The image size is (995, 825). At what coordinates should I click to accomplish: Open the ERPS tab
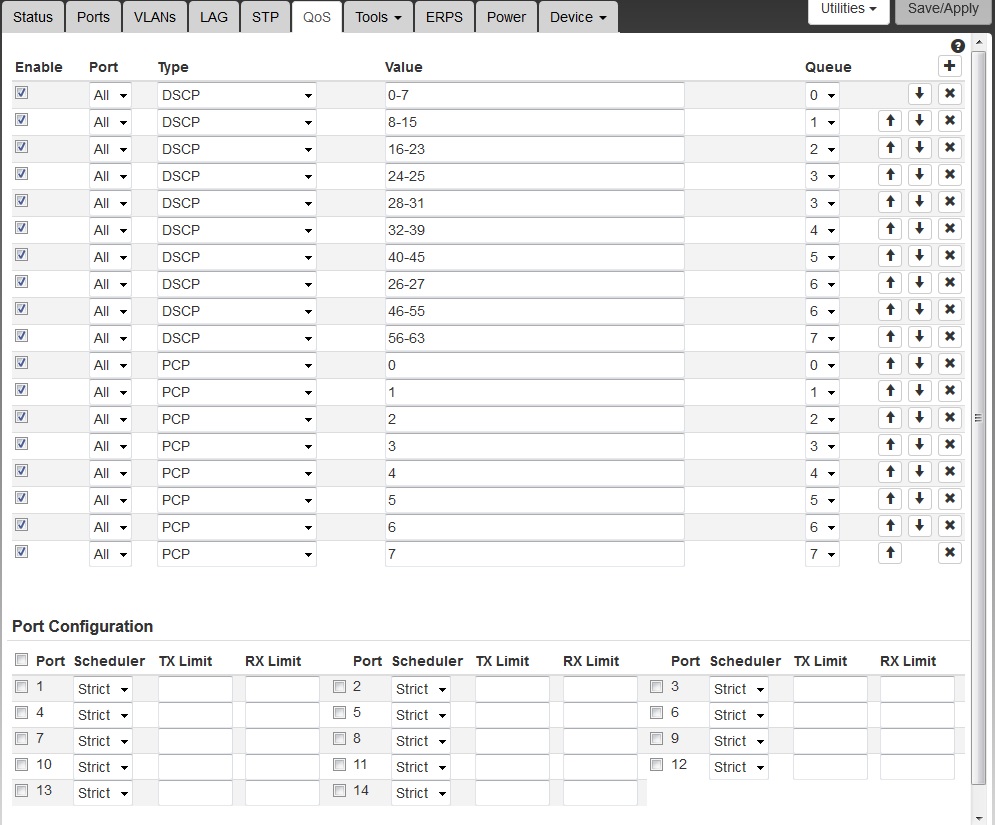pos(444,17)
